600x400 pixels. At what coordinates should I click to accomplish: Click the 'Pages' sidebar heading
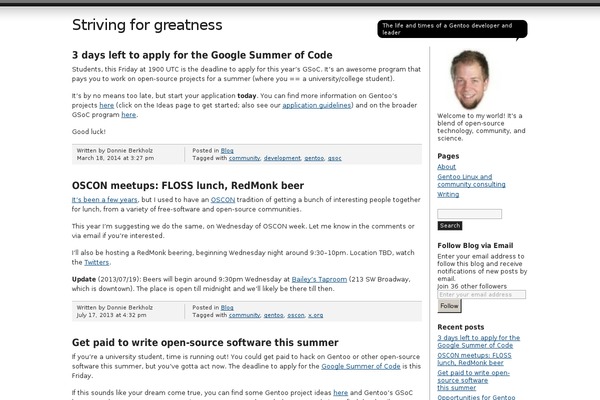coord(448,156)
